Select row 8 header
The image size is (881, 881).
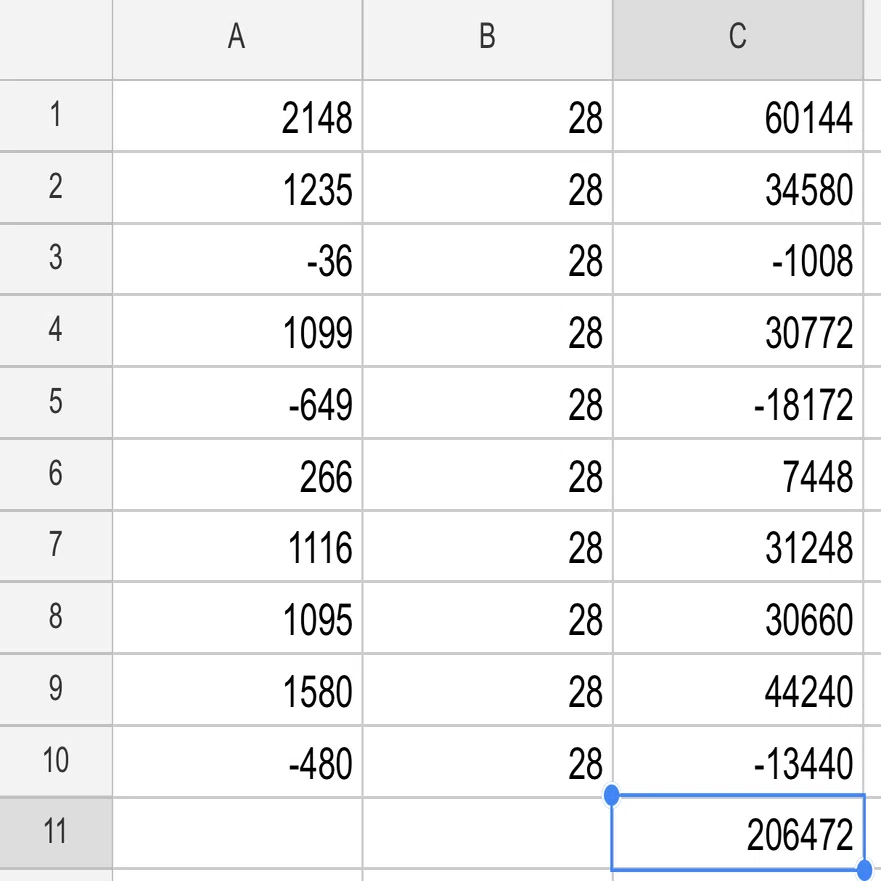pyautogui.click(x=56, y=617)
